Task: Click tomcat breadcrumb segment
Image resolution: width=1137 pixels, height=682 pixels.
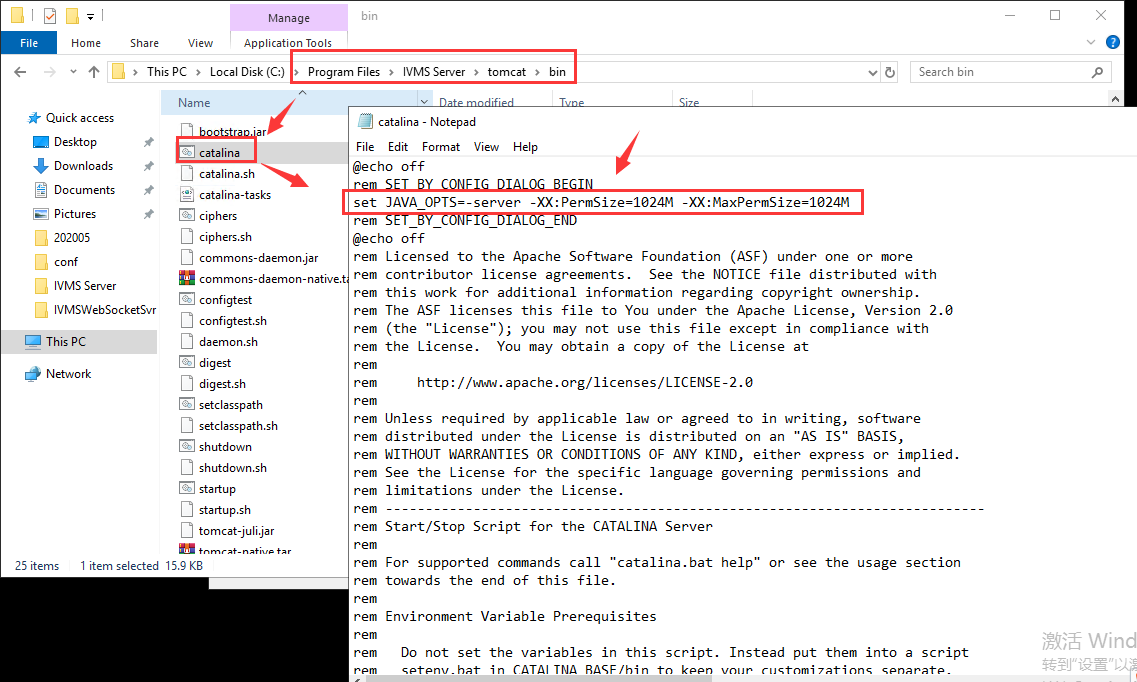Action: click(x=507, y=72)
